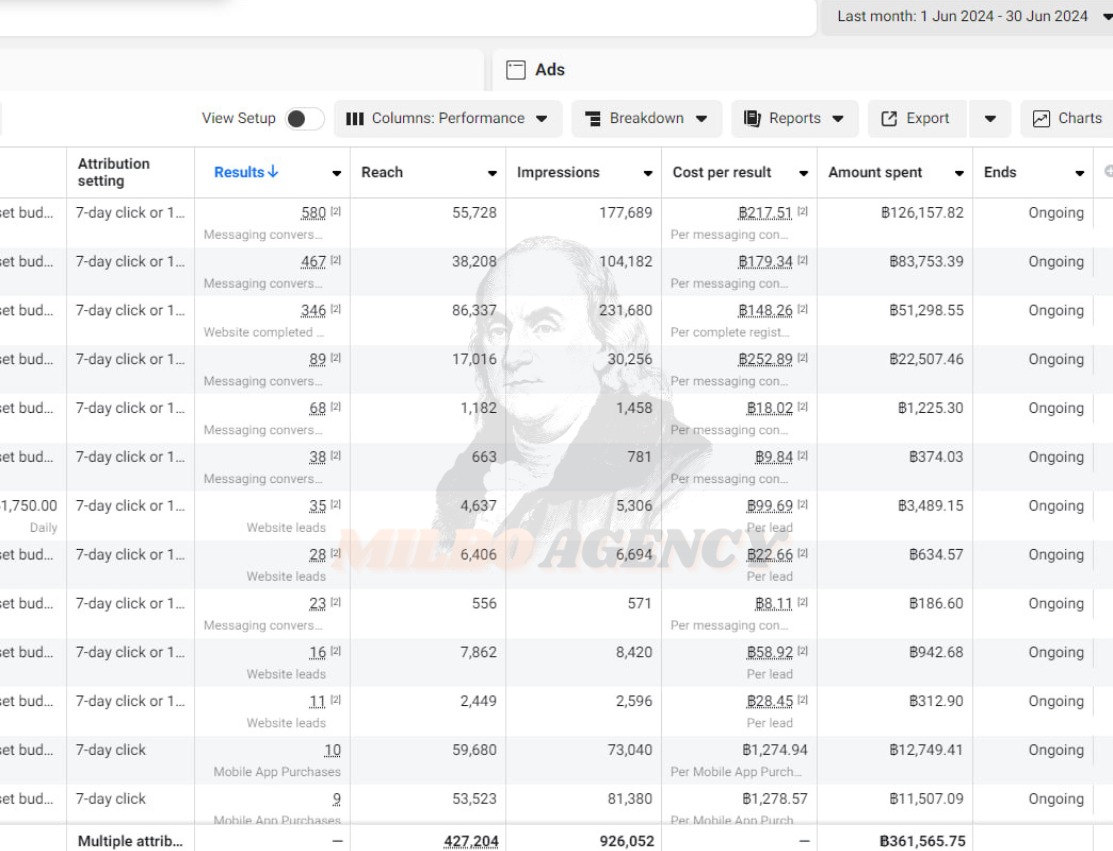Click the Reach column header

382,172
